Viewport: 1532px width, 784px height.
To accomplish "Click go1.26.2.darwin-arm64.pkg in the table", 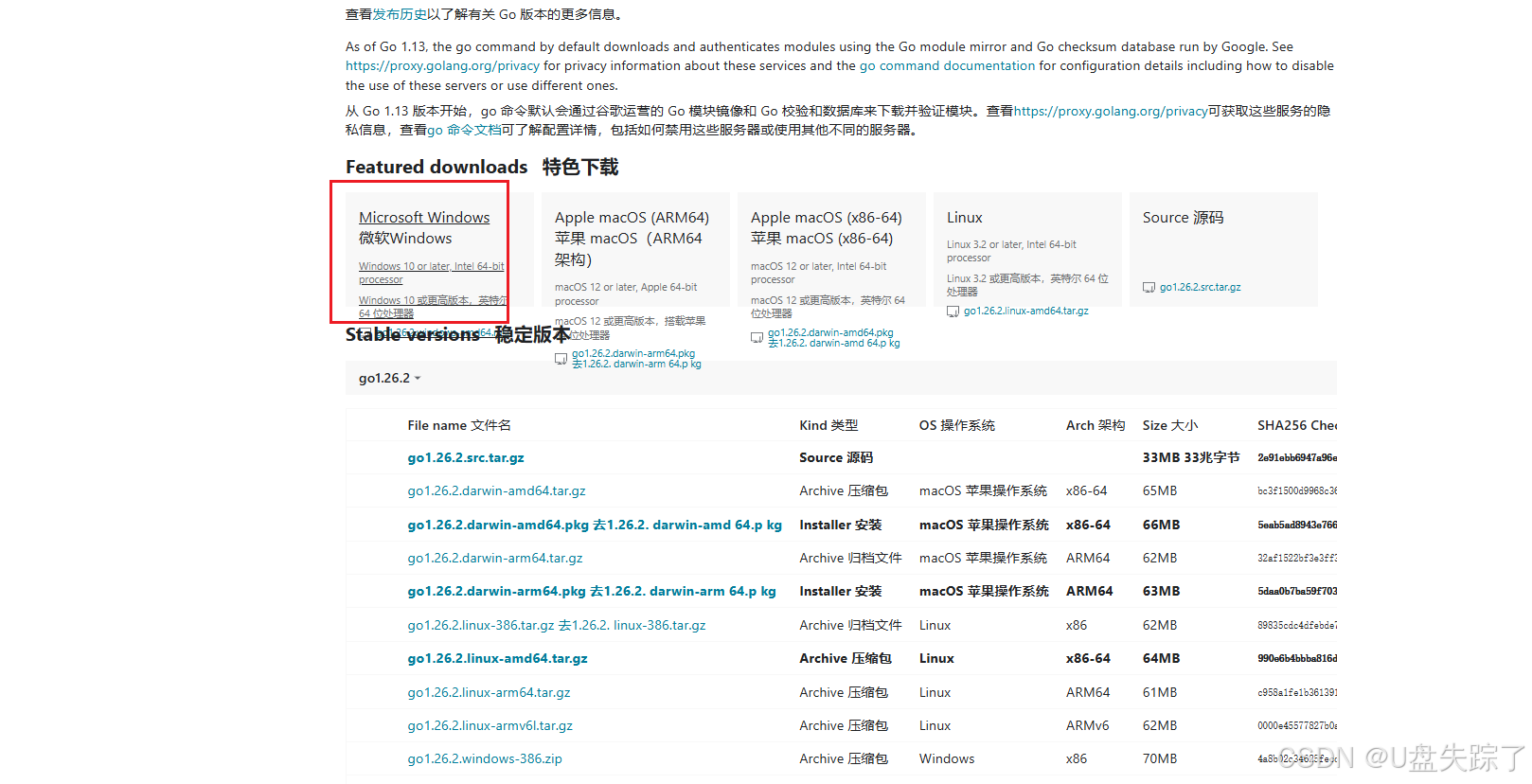I will point(592,591).
